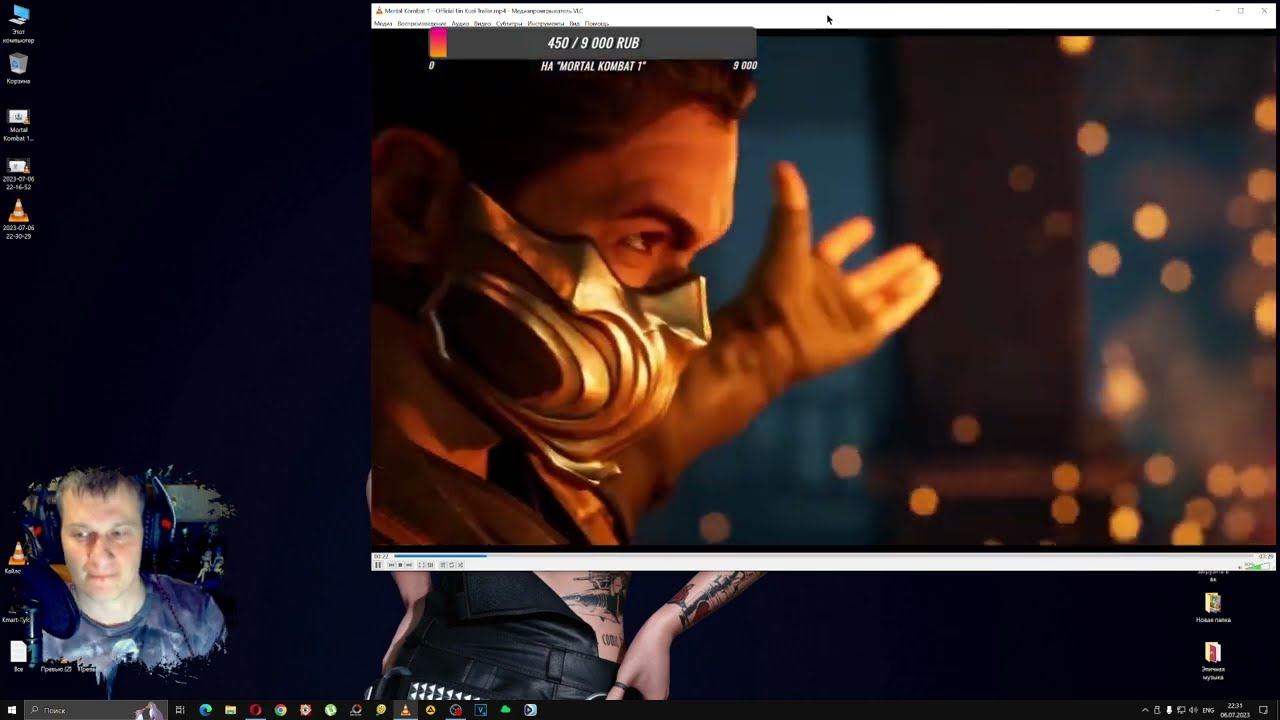Open the Воспроизведение menu in VLC
The image size is (1280, 720).
tap(422, 23)
